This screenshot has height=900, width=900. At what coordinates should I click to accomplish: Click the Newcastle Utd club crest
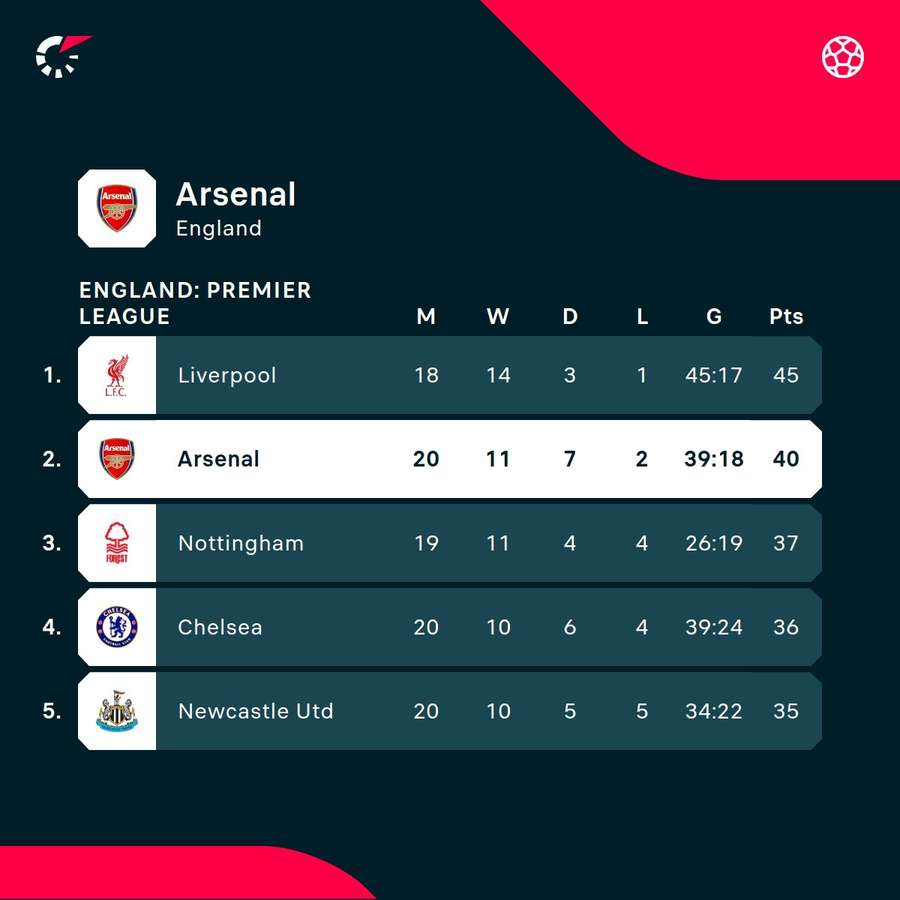pyautogui.click(x=117, y=711)
